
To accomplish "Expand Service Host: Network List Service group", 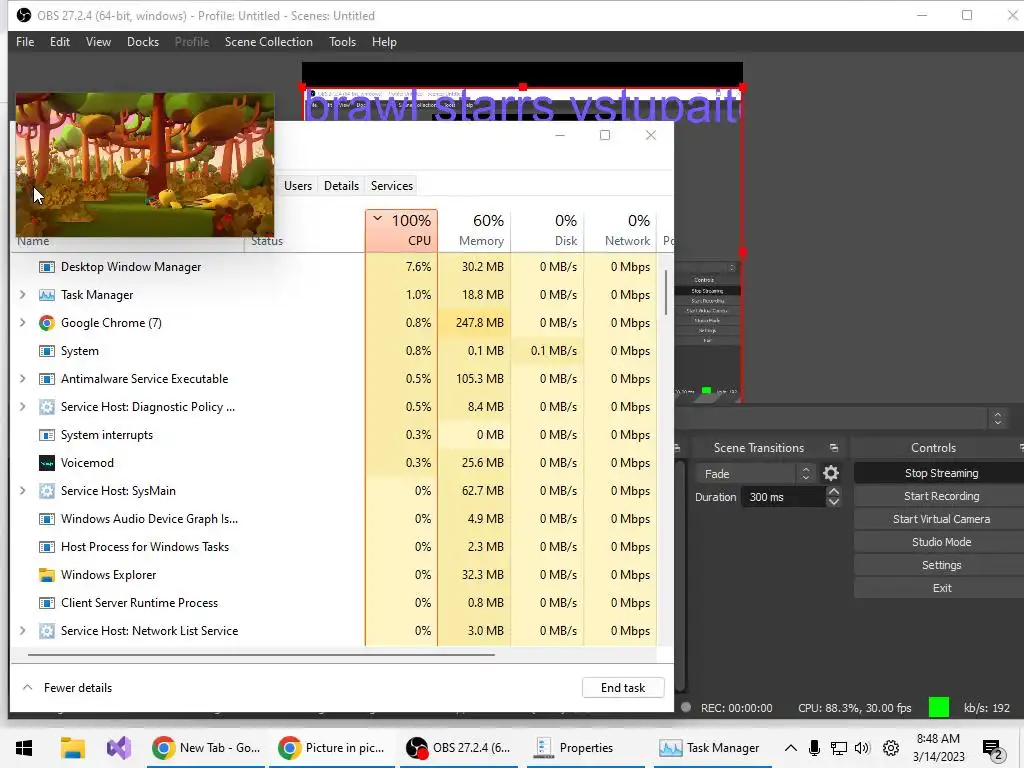I will pos(23,631).
